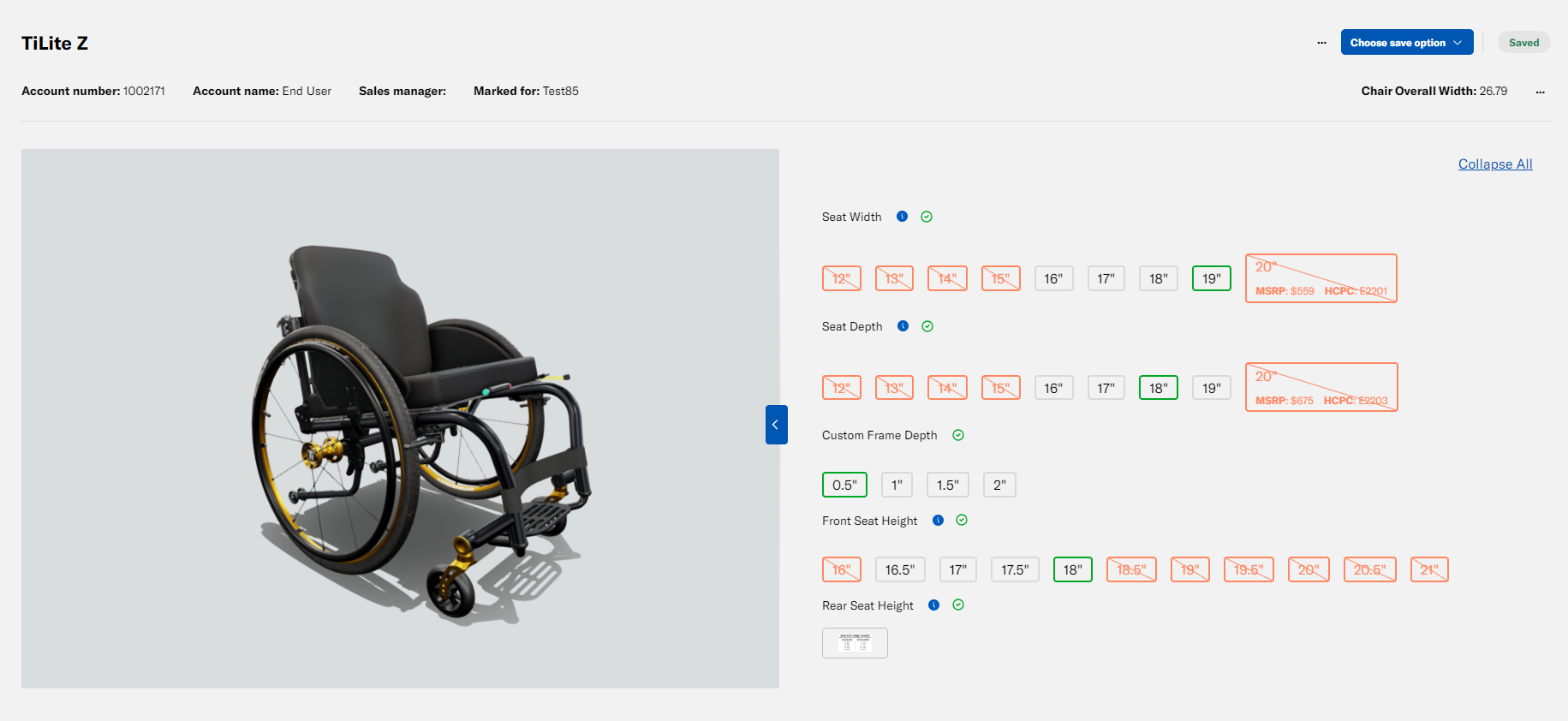Select Front Seat Height 17"
1568x721 pixels.
click(957, 569)
